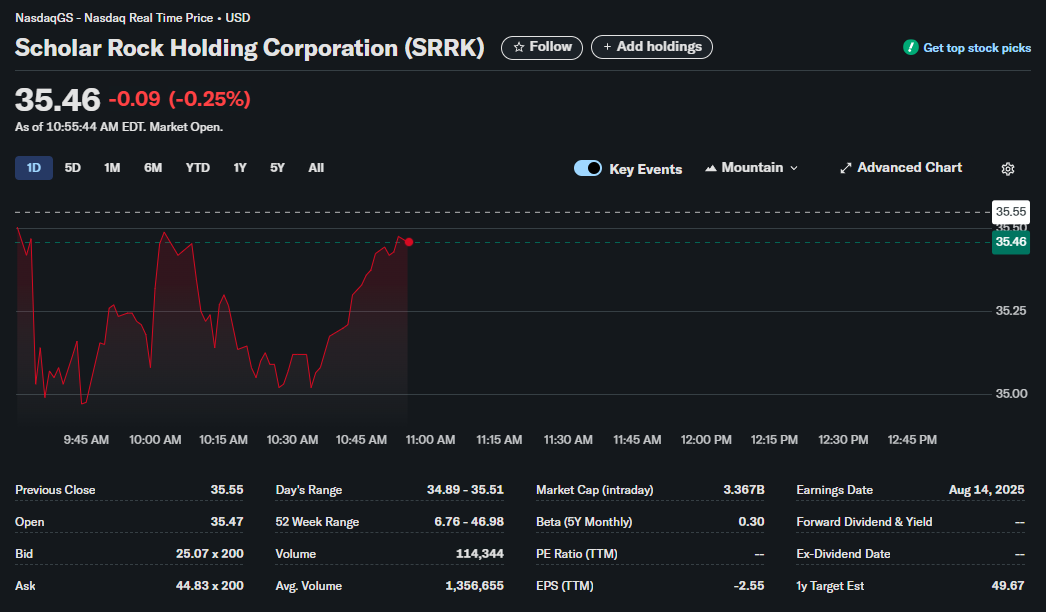Click the Open value 35.47
Screen dimensions: 1046x612
tap(227, 522)
